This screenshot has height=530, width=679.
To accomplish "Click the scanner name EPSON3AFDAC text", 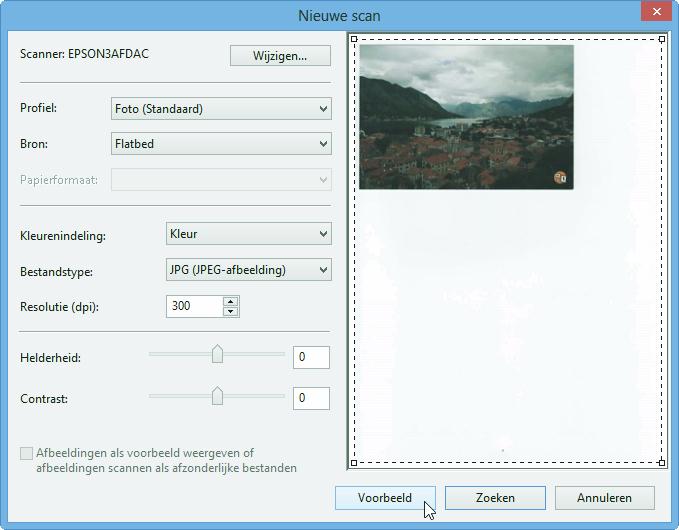I will (108, 54).
